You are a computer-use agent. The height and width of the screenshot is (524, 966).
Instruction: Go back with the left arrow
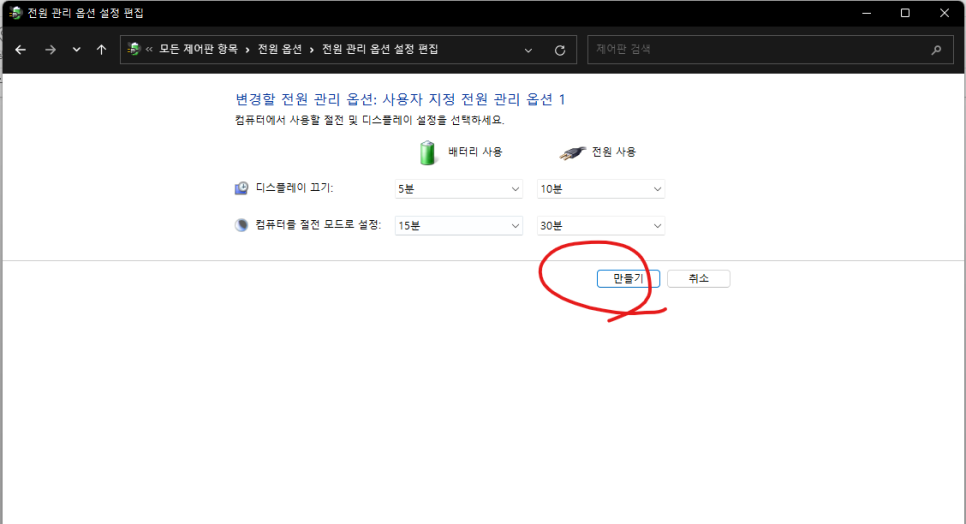click(20, 50)
